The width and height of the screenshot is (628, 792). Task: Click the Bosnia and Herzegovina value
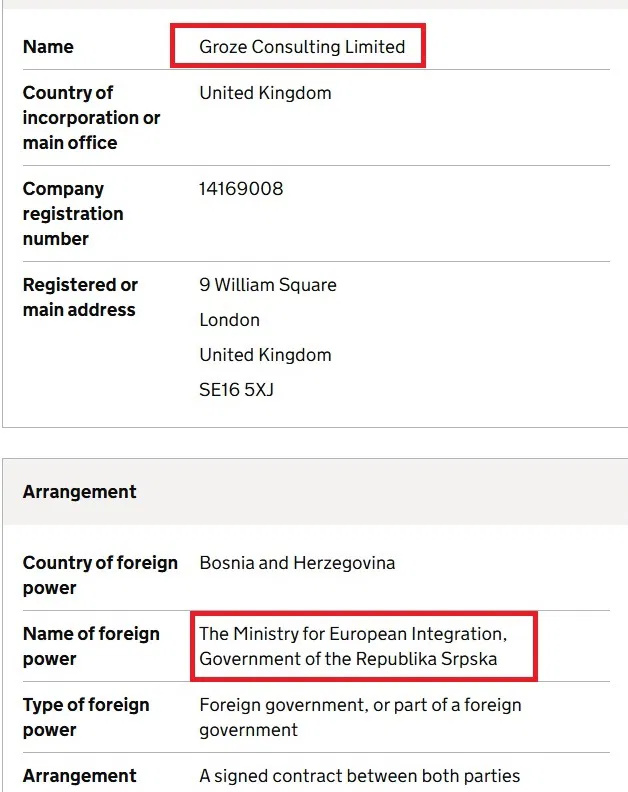(x=297, y=563)
